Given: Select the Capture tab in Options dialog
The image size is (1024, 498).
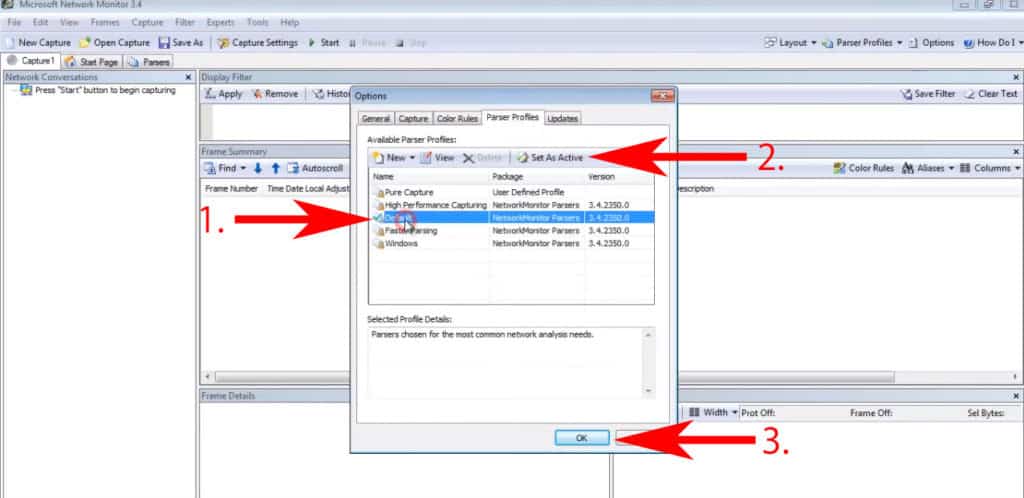Looking at the screenshot, I should coord(413,119).
